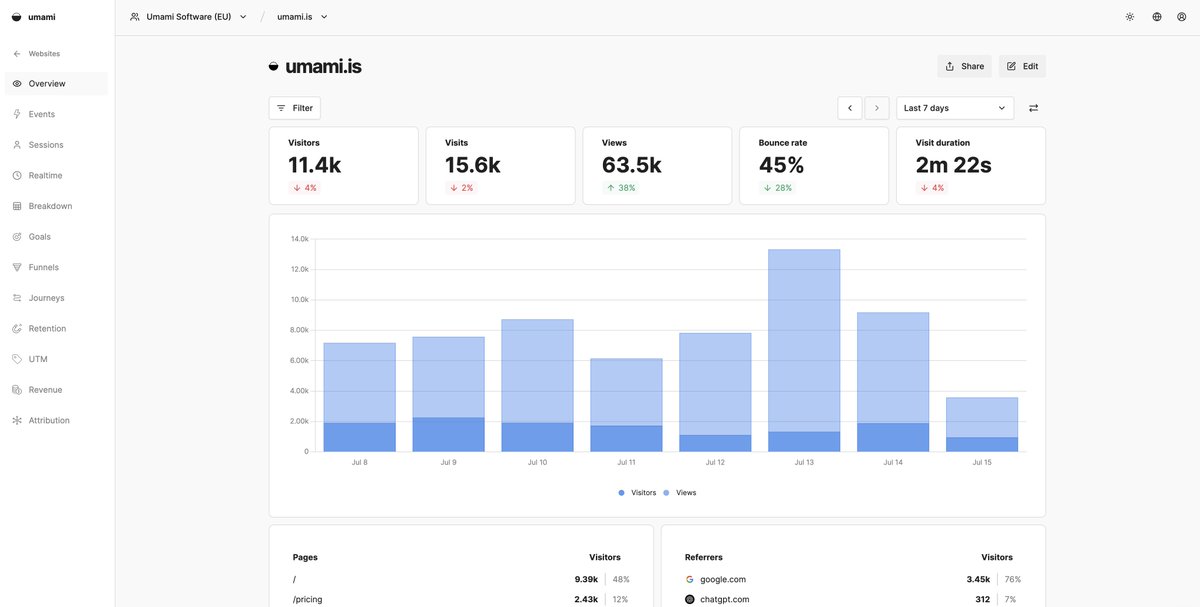Screen dimensions: 1200x607
Task: Open Funnels icon in sidebar
Action: click(17, 267)
